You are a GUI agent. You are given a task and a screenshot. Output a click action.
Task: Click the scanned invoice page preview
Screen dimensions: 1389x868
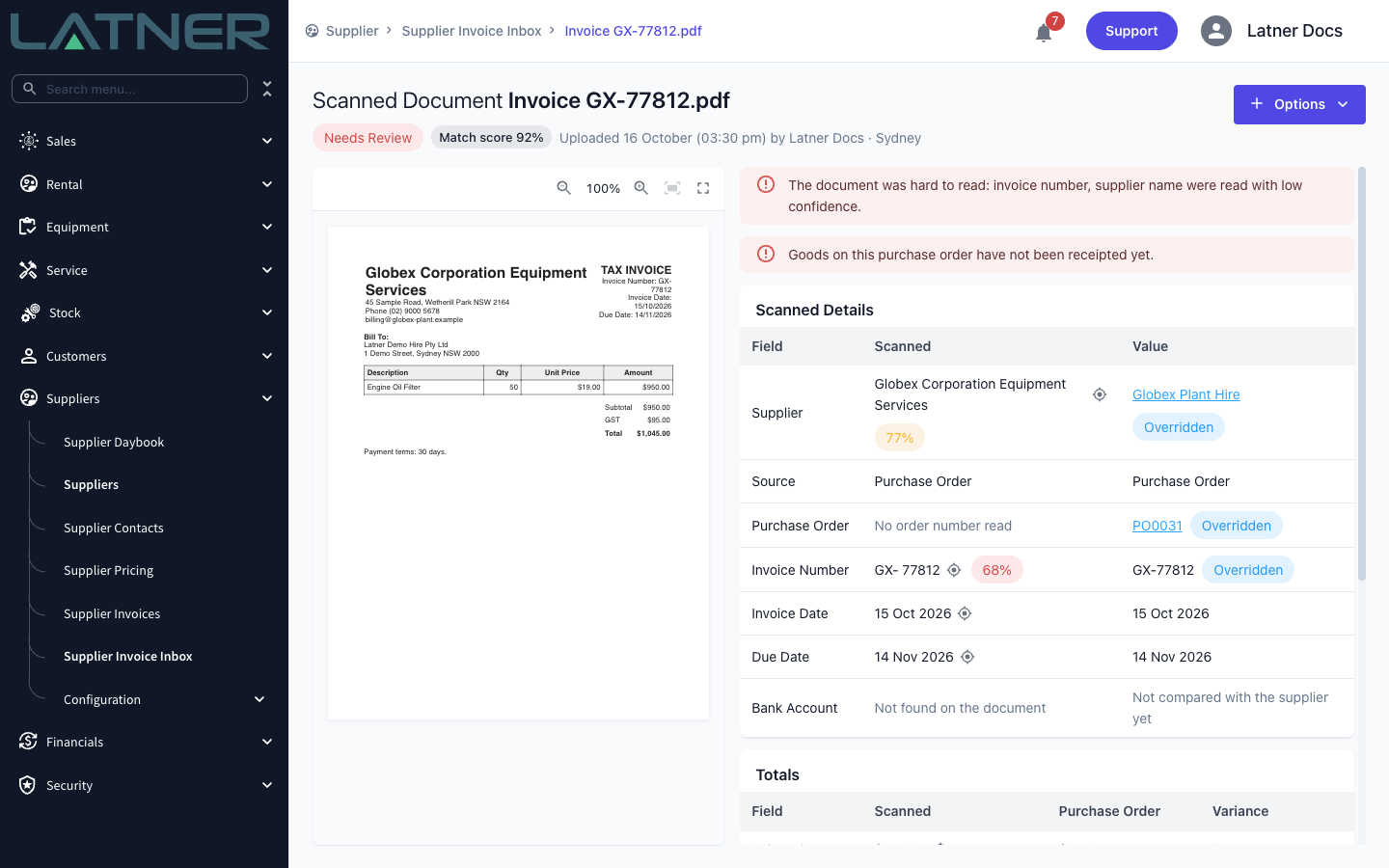pyautogui.click(x=518, y=473)
